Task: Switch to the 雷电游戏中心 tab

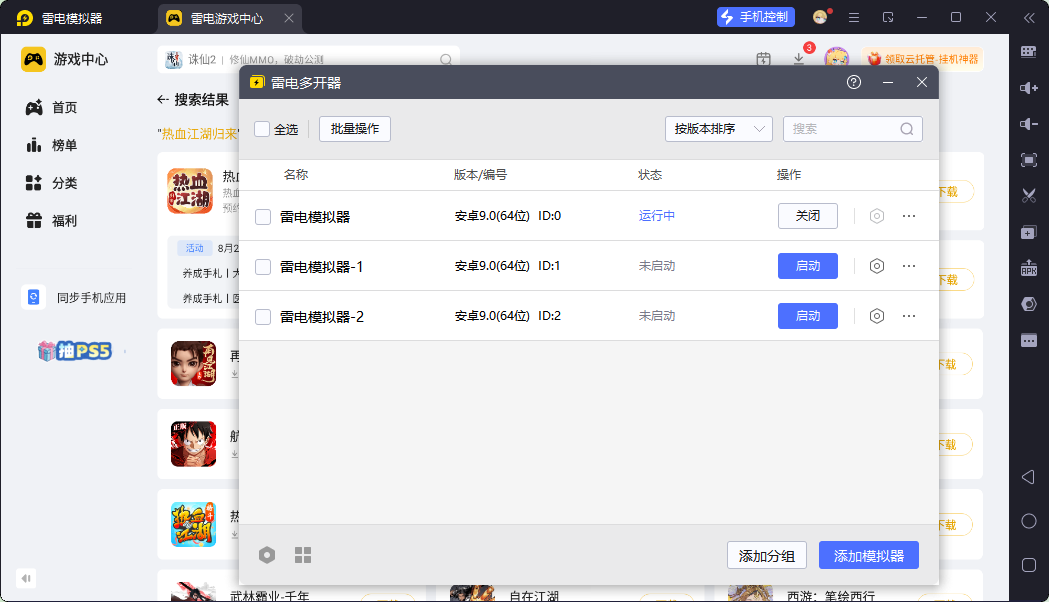Action: [x=226, y=18]
